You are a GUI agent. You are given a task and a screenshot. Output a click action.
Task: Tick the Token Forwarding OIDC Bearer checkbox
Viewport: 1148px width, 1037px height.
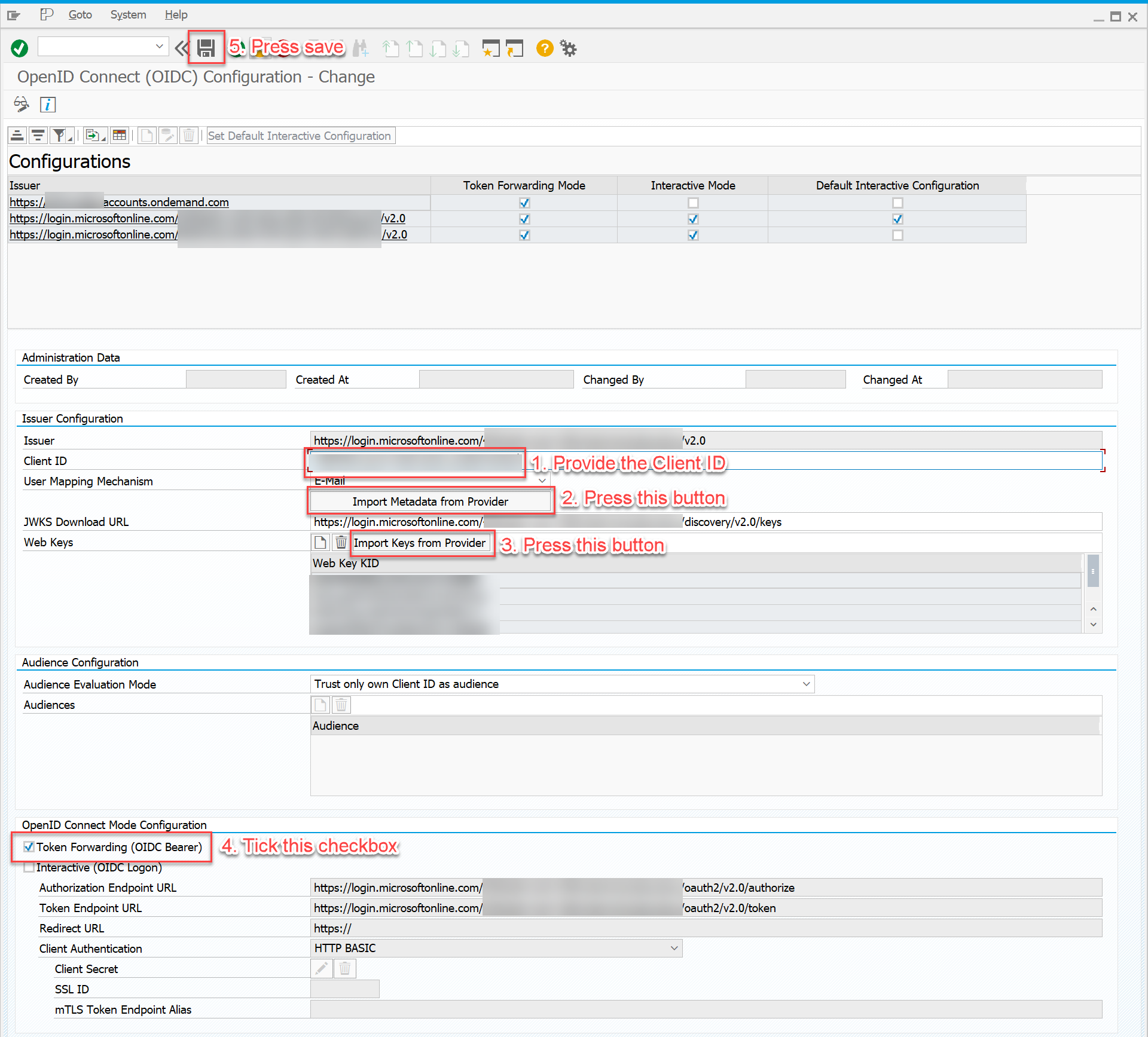coord(27,845)
